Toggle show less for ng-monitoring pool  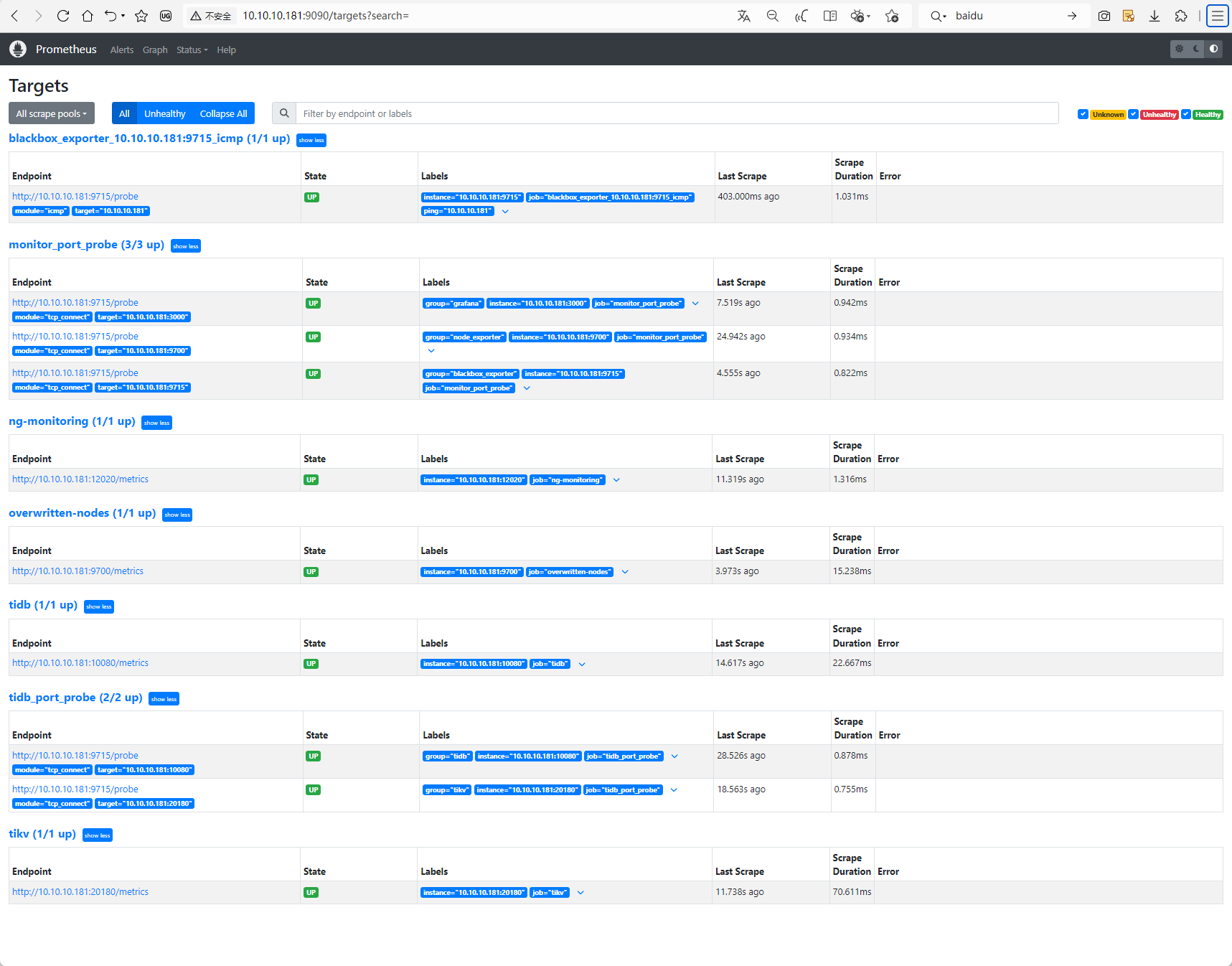pos(156,423)
